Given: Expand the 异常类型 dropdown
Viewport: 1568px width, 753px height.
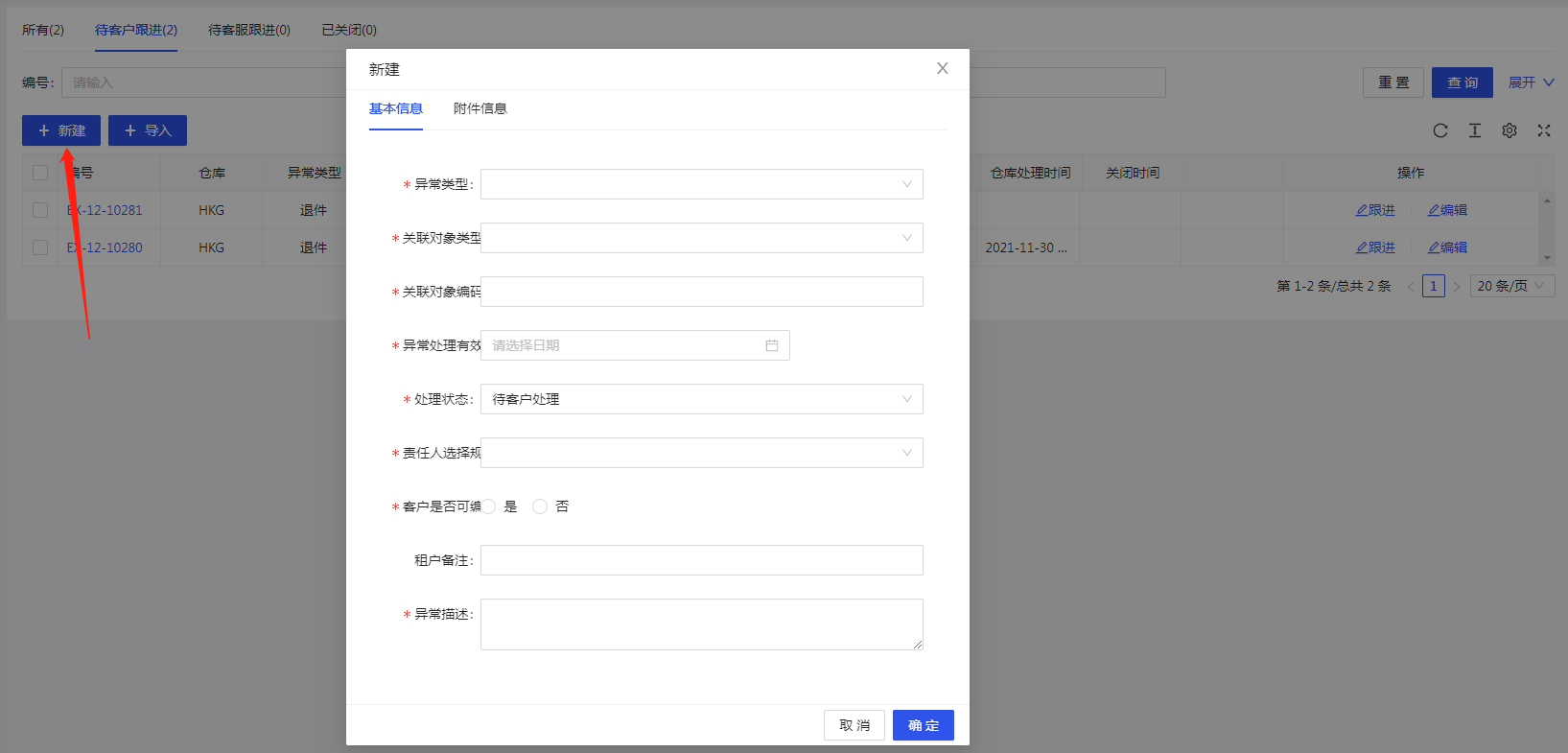Looking at the screenshot, I should (x=702, y=184).
